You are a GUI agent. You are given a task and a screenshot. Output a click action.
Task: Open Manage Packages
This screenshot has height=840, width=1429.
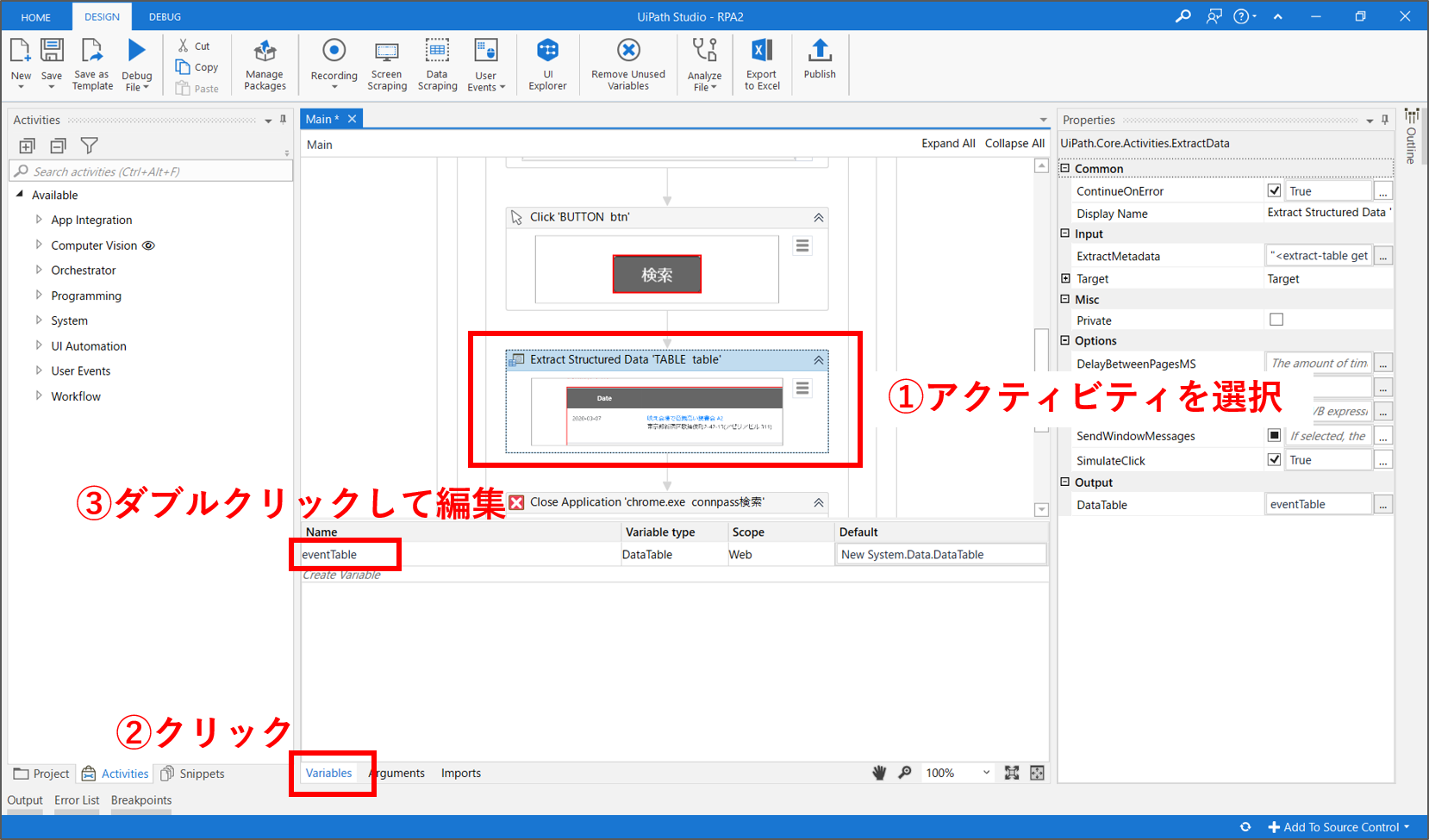[x=265, y=52]
